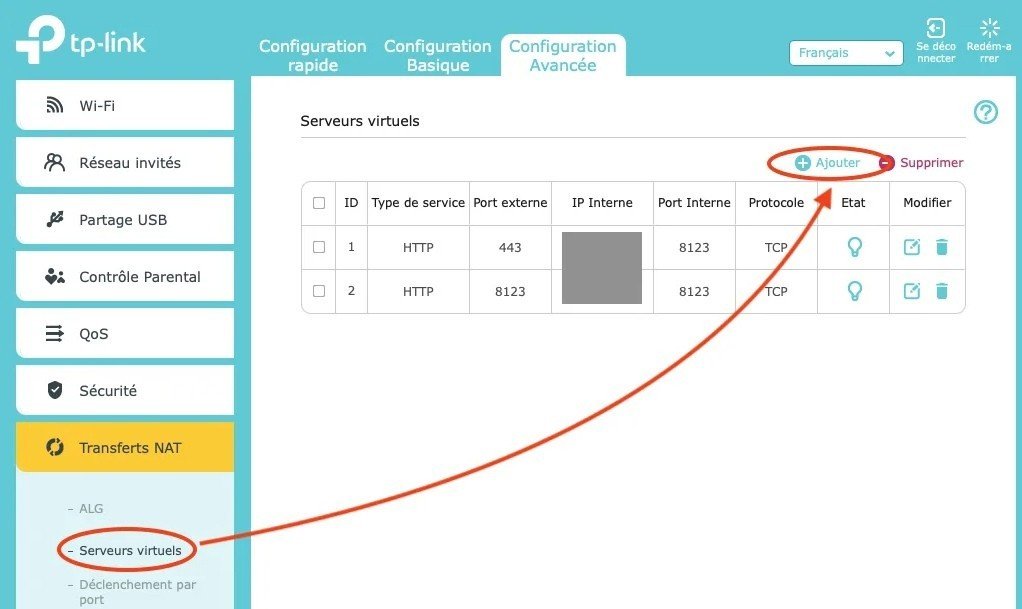Click the Réseau invités people icon

pyautogui.click(x=54, y=162)
